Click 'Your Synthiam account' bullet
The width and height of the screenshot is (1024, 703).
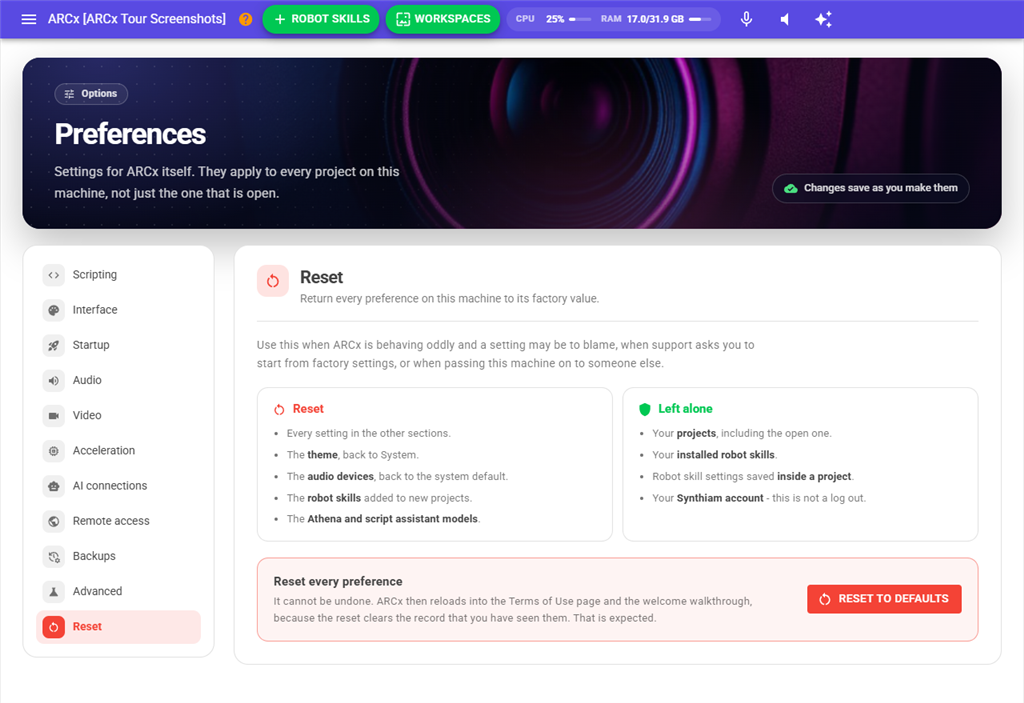[759, 498]
